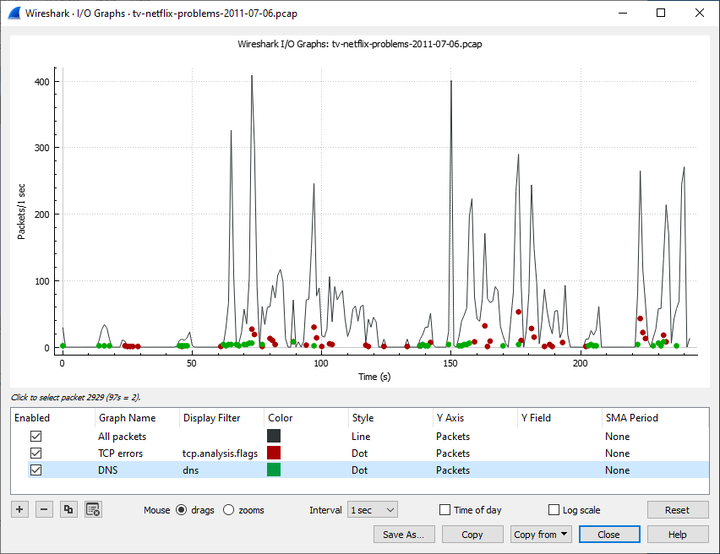Duplicate the selected graph using the copy icon
Viewport: 720px width, 554px height.
coord(68,509)
